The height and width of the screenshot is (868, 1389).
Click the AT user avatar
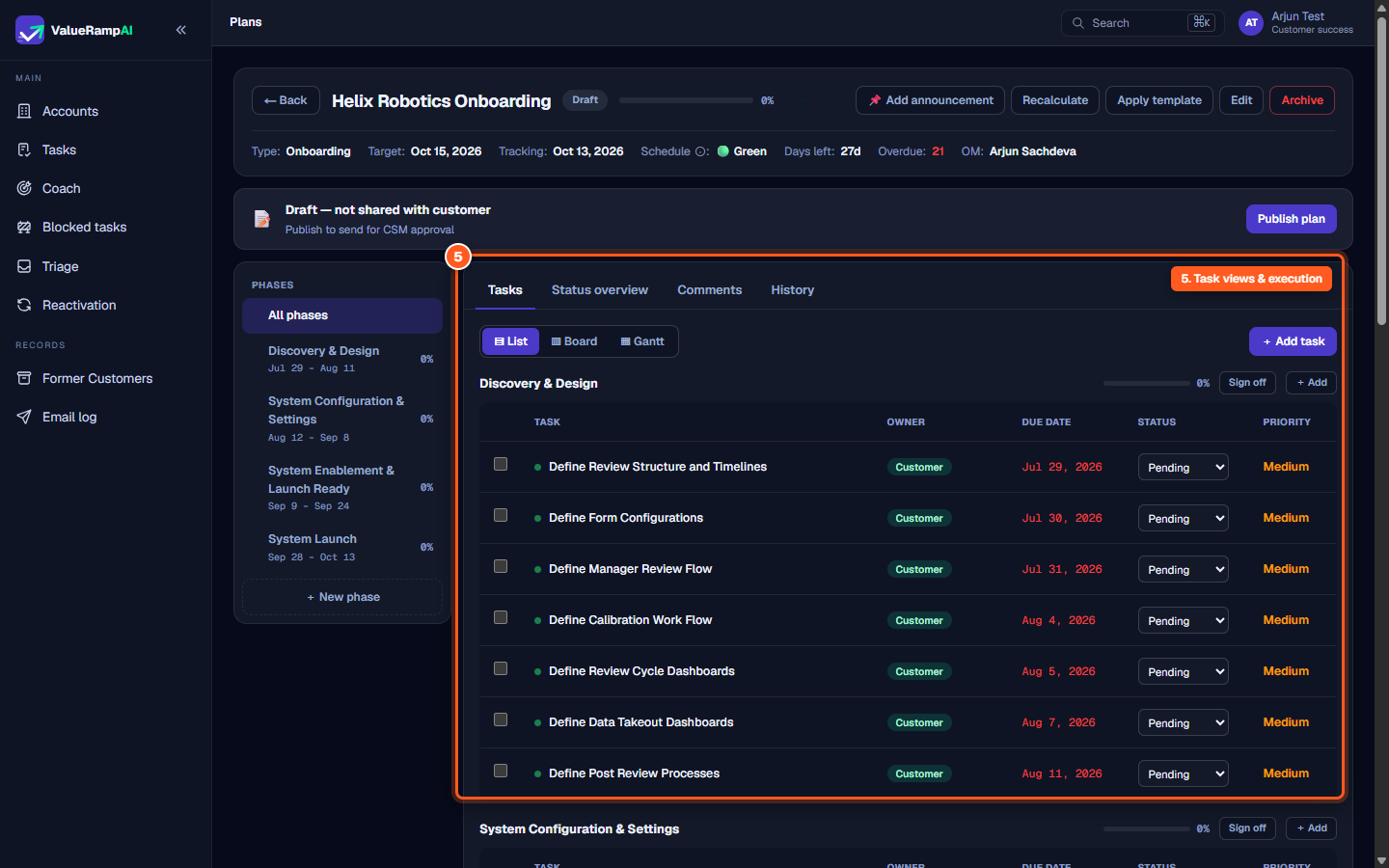click(x=1251, y=23)
